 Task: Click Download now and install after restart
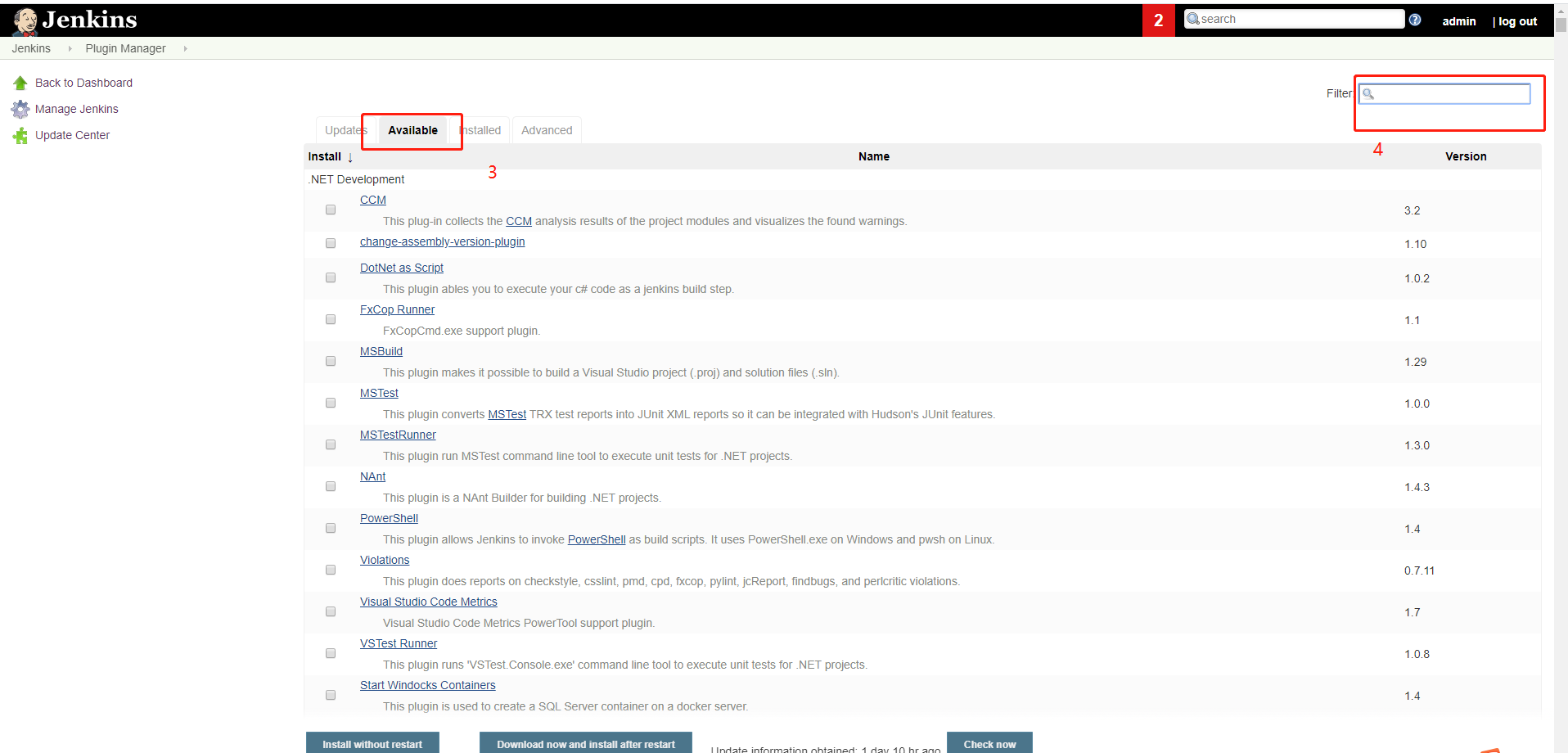coord(586,743)
